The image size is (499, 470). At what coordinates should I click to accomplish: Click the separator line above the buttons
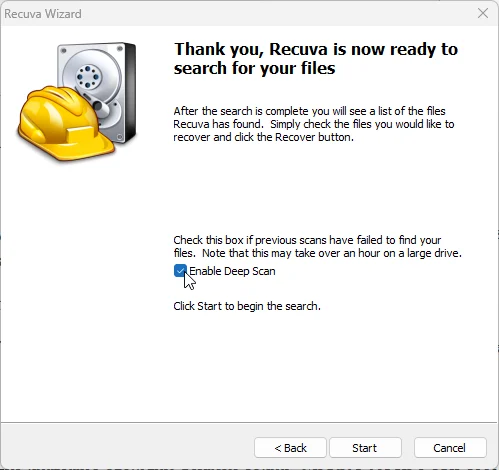pos(249,423)
